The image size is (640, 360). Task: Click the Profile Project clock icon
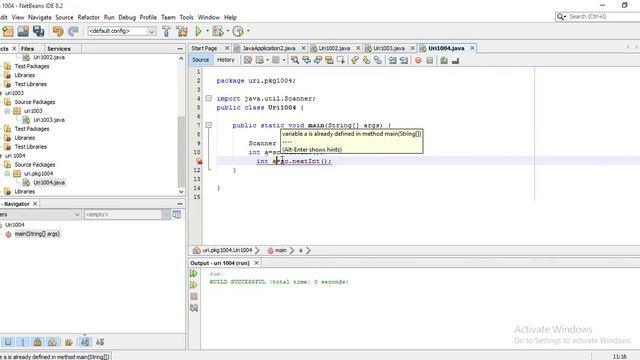tap(238, 31)
